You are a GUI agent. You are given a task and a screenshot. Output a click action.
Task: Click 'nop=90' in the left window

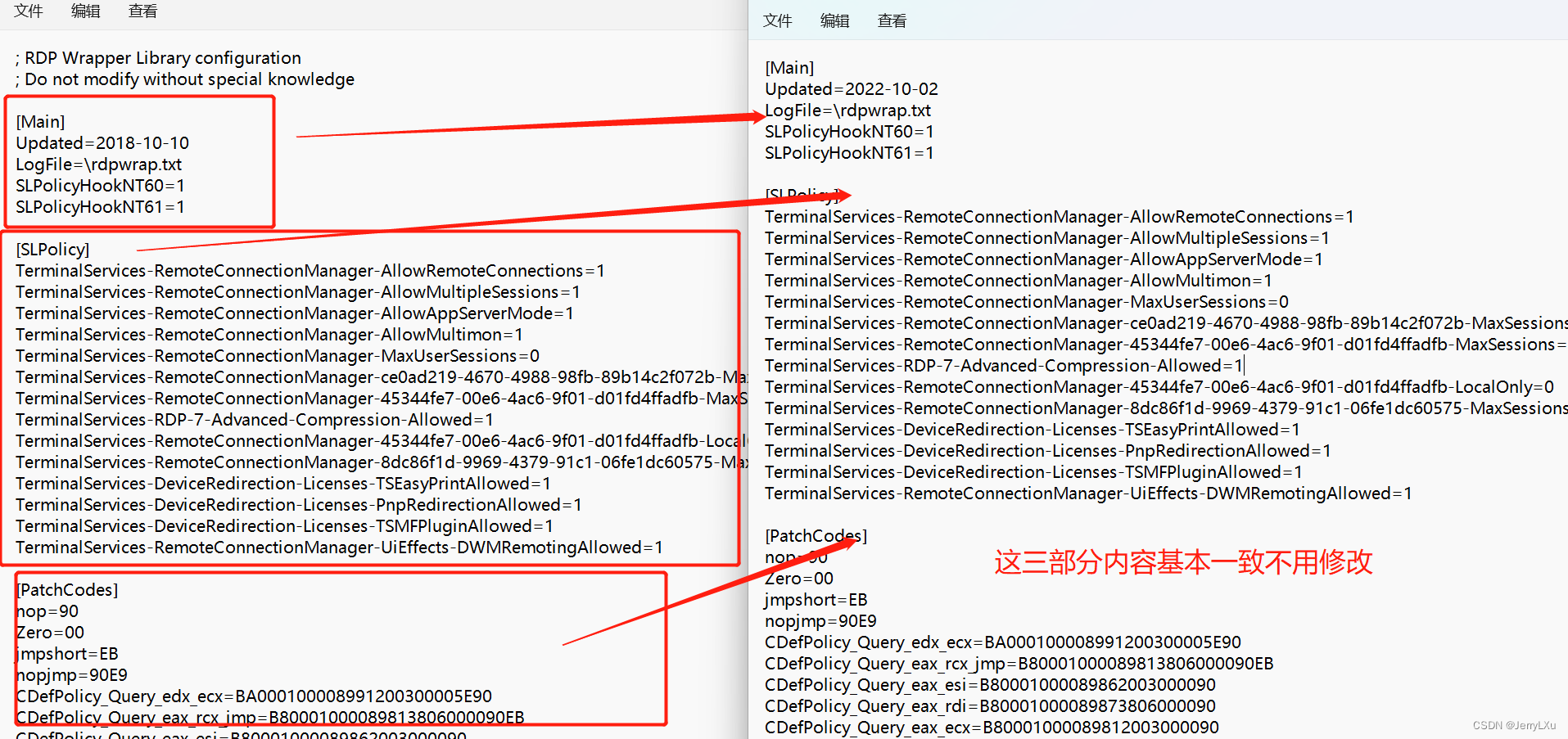(47, 611)
